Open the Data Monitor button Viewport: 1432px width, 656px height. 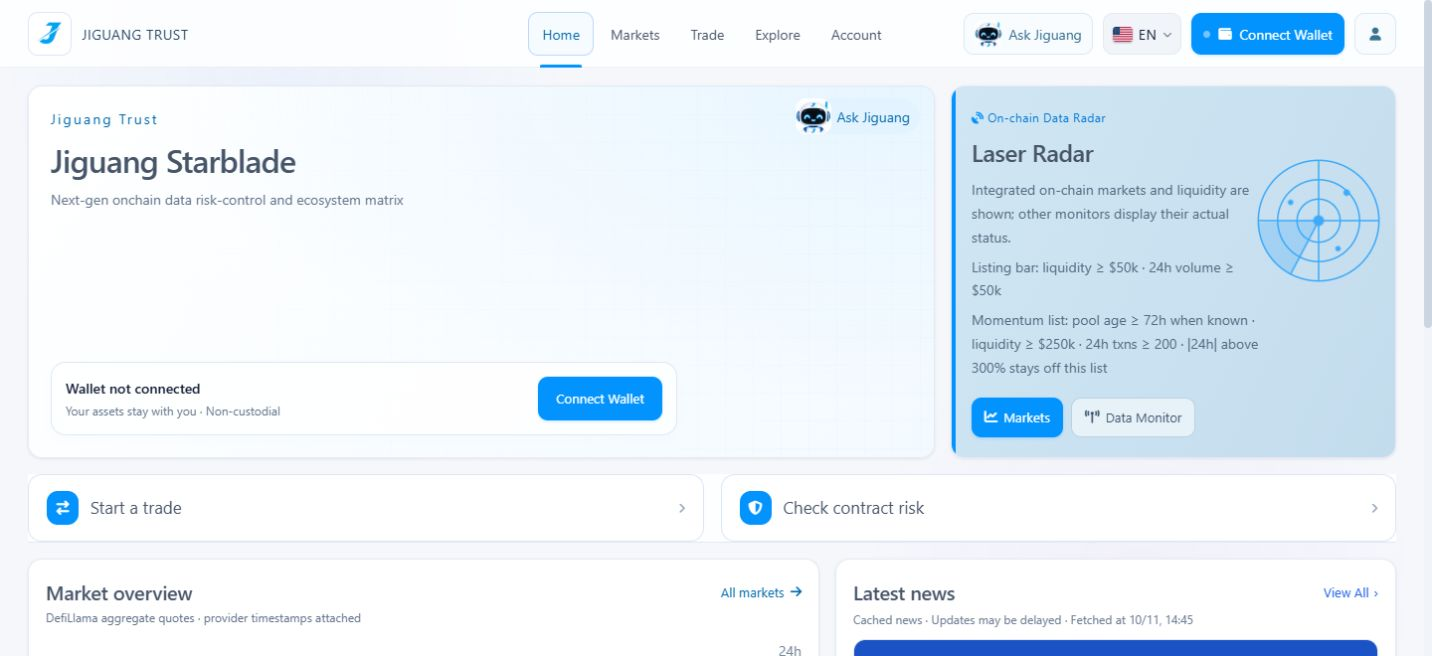click(1133, 418)
